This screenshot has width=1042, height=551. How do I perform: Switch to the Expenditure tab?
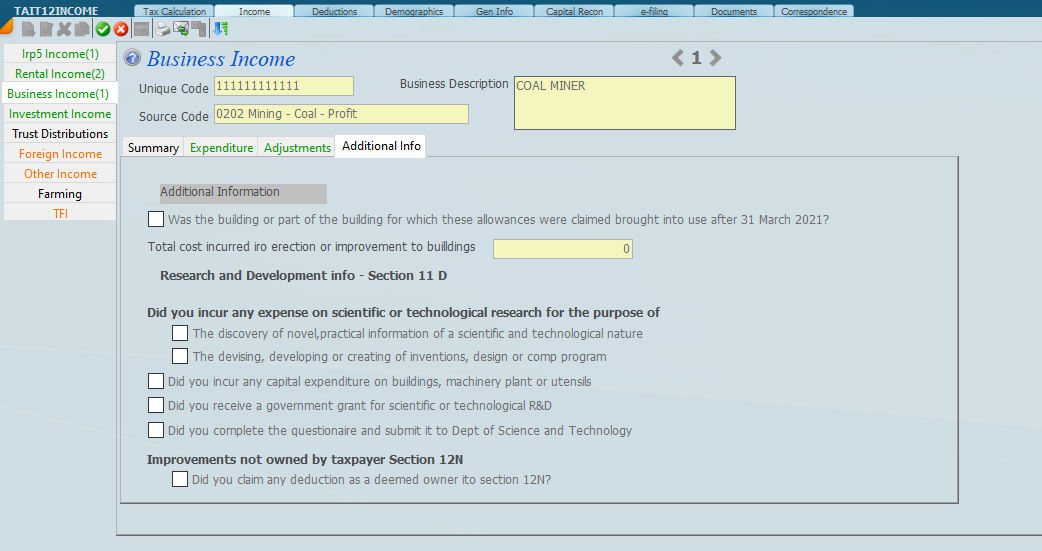coord(221,147)
